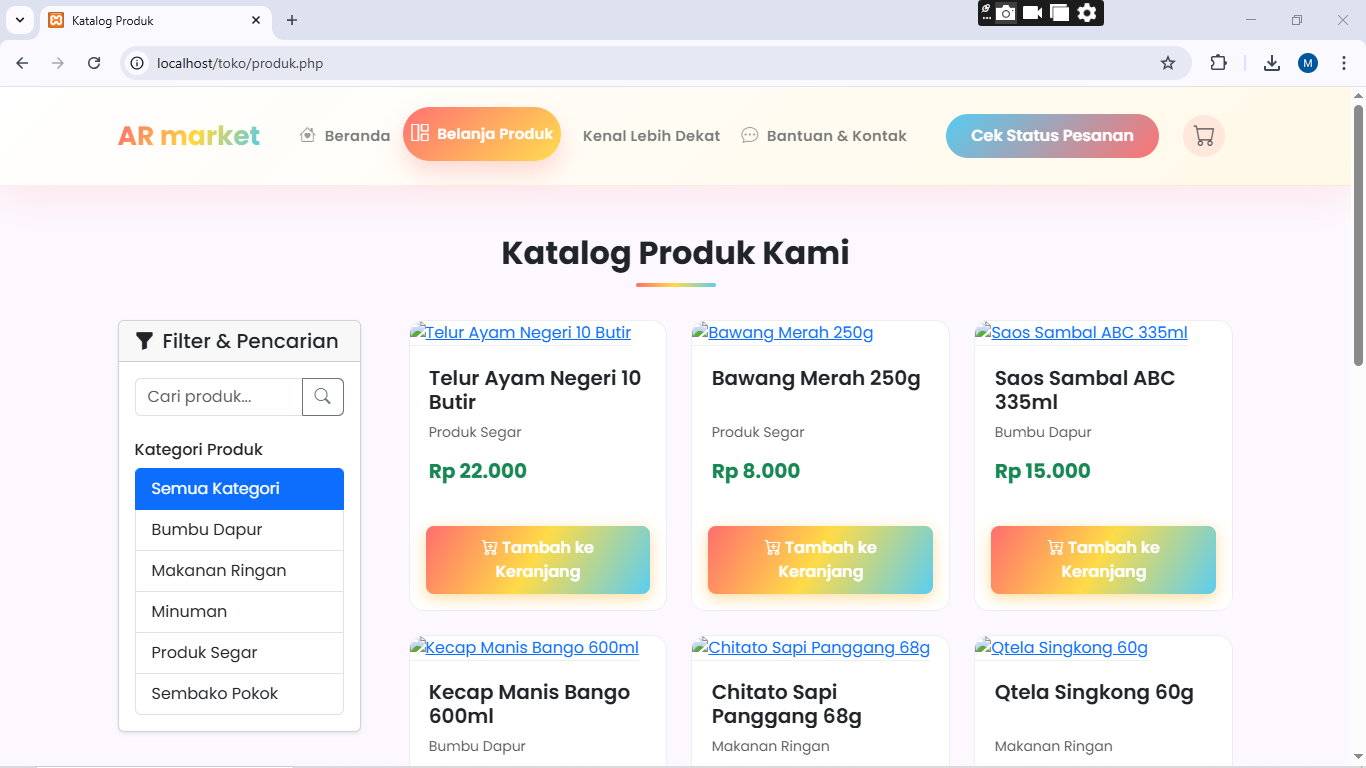Open the shopping cart icon

coord(1204,136)
